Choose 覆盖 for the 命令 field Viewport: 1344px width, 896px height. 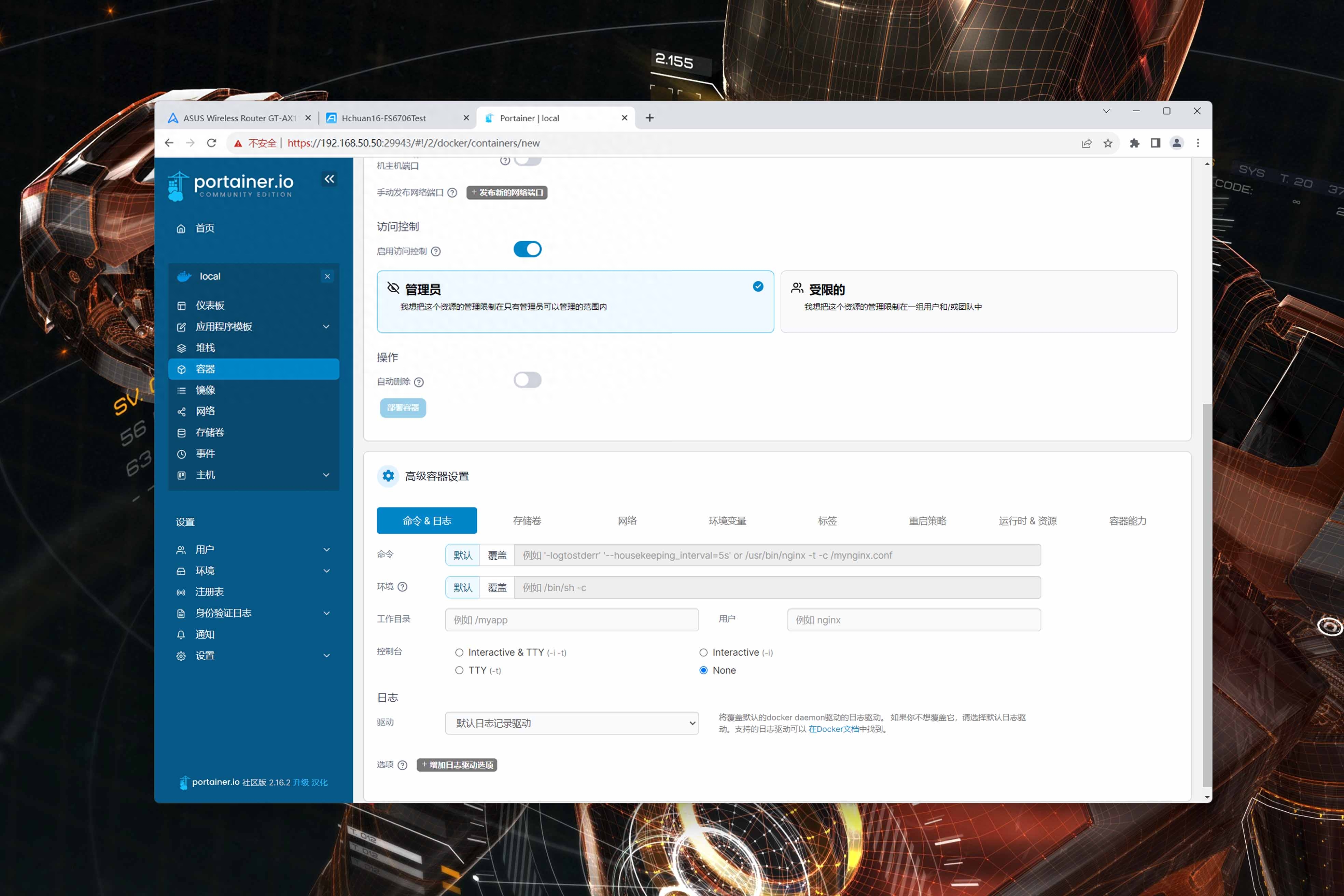pos(497,555)
